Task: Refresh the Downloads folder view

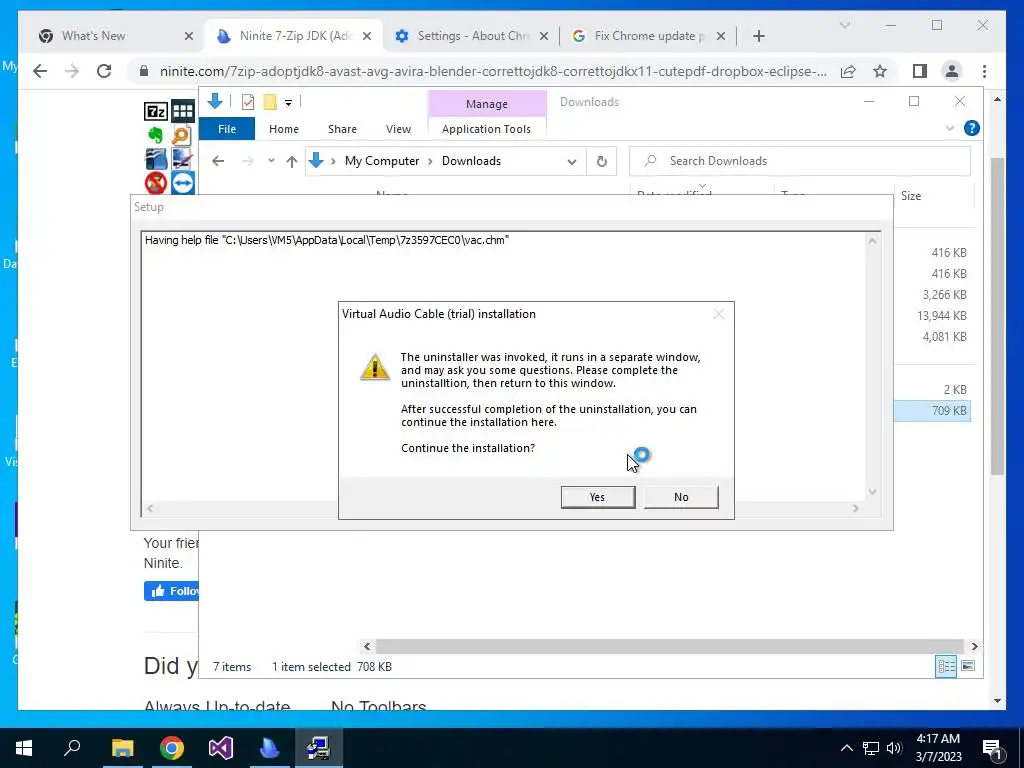Action: [601, 161]
